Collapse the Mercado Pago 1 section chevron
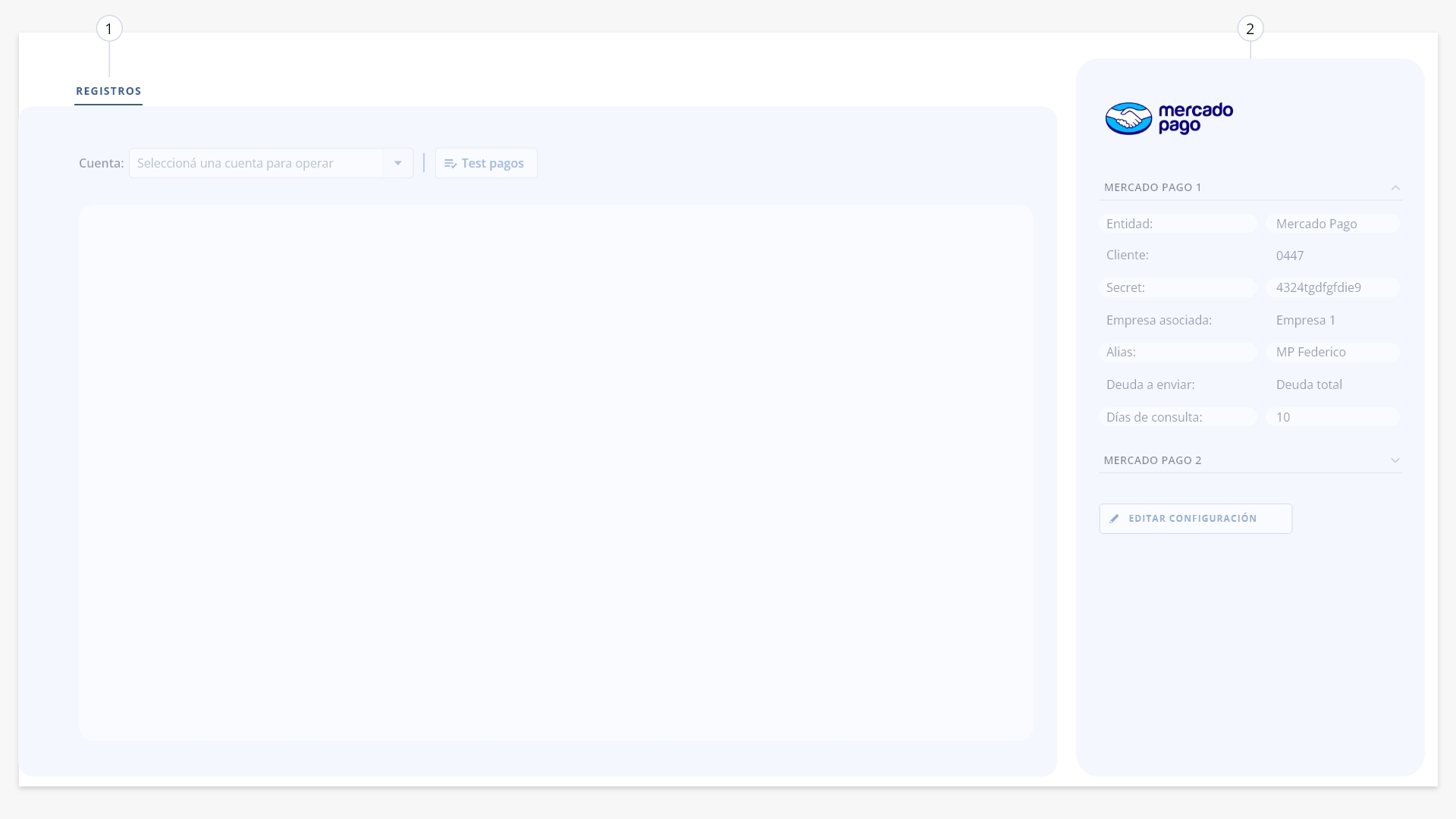The width and height of the screenshot is (1456, 819). 1395,187
